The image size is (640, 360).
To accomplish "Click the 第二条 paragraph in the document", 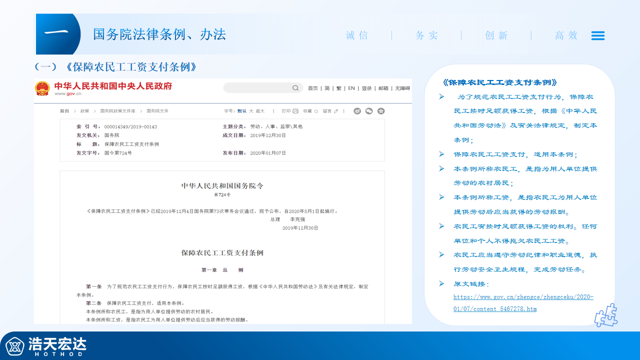I will point(135,303).
